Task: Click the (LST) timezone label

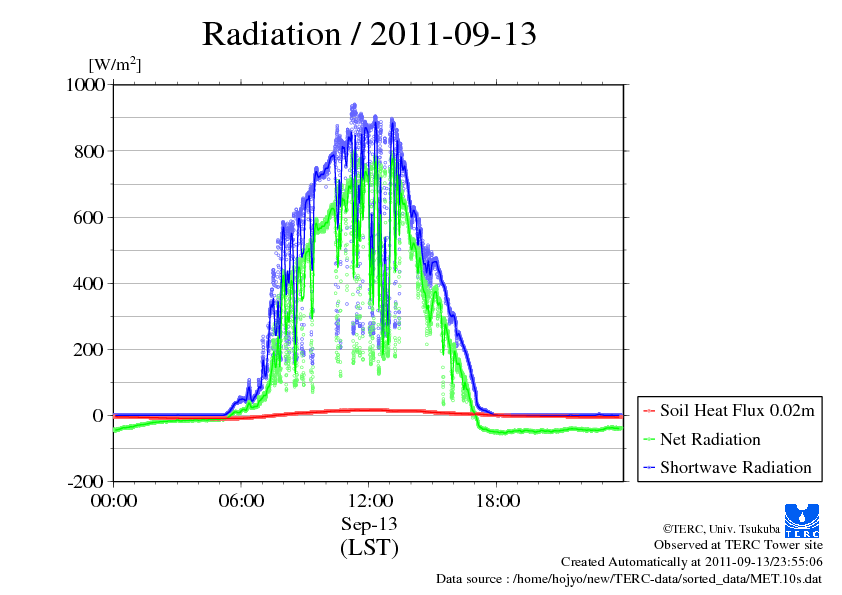Action: click(369, 548)
